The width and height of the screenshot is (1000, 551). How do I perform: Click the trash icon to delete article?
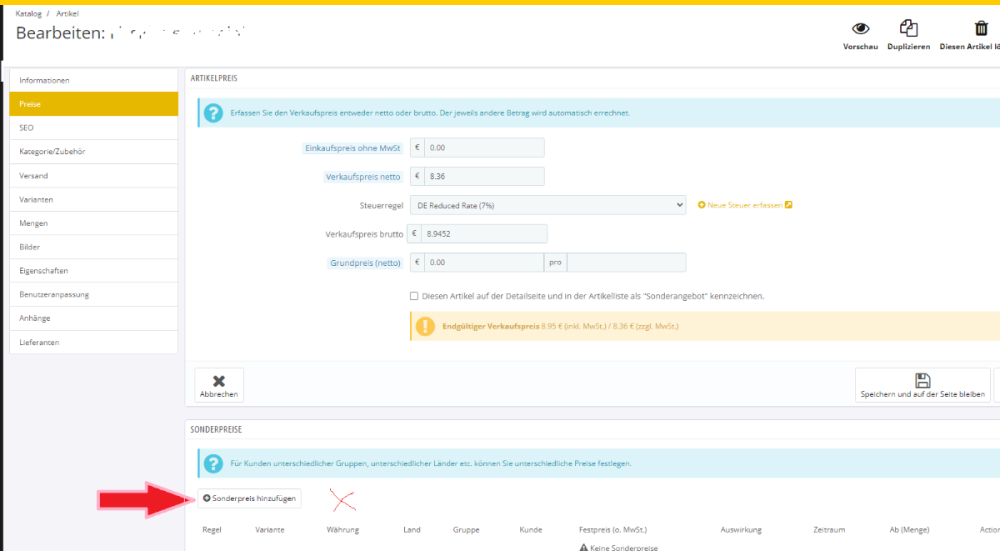pyautogui.click(x=981, y=29)
